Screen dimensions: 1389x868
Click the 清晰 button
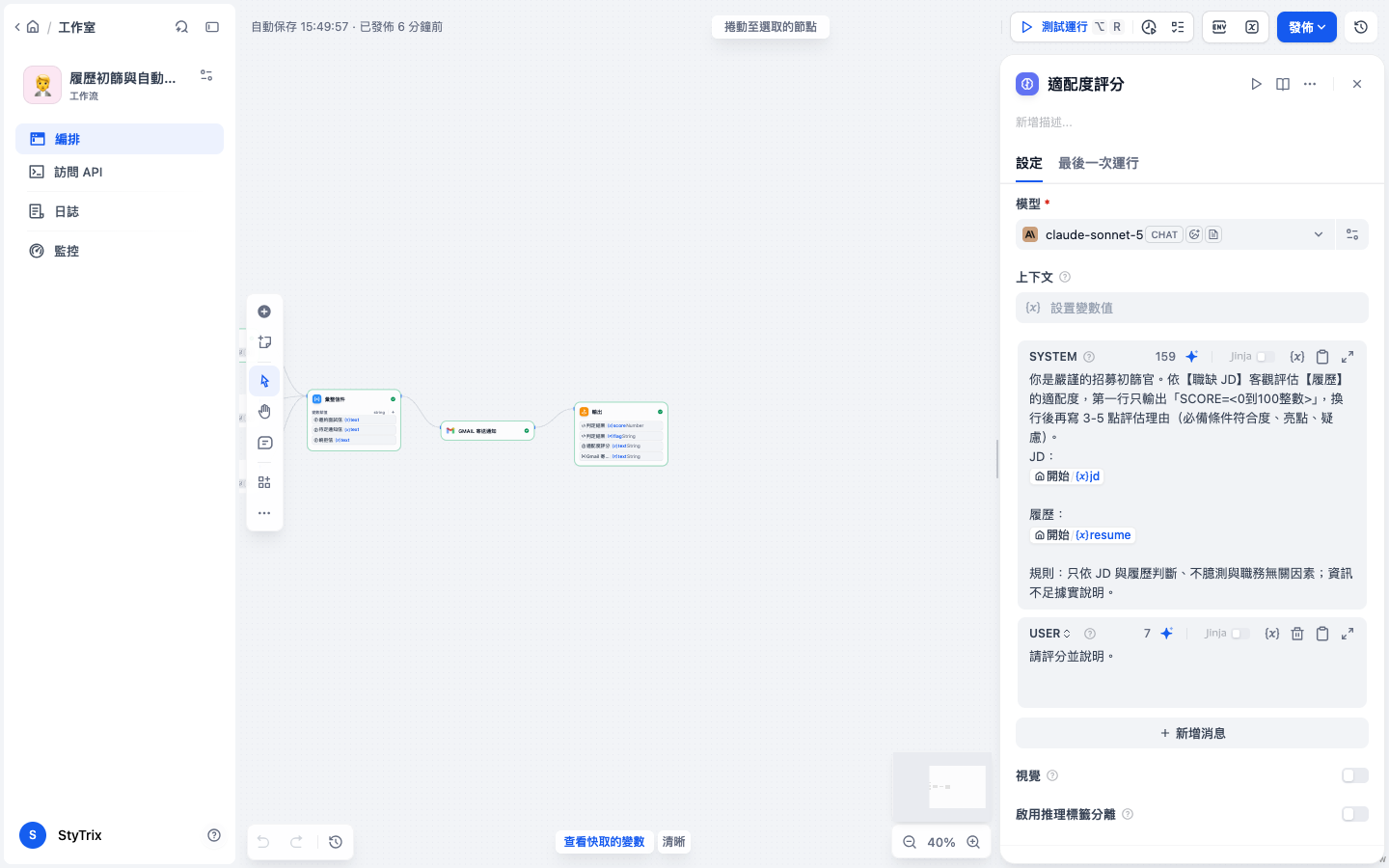[673, 842]
